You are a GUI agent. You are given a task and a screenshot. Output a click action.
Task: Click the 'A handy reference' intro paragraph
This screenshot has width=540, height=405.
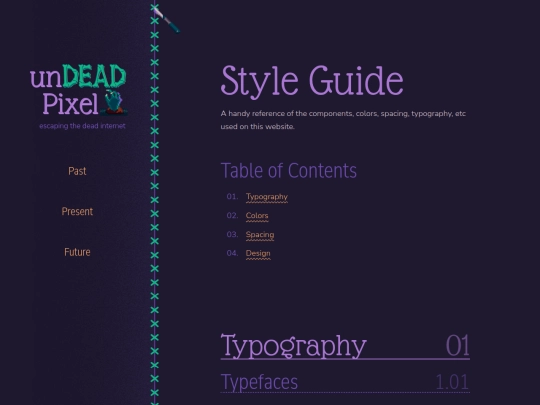point(343,120)
